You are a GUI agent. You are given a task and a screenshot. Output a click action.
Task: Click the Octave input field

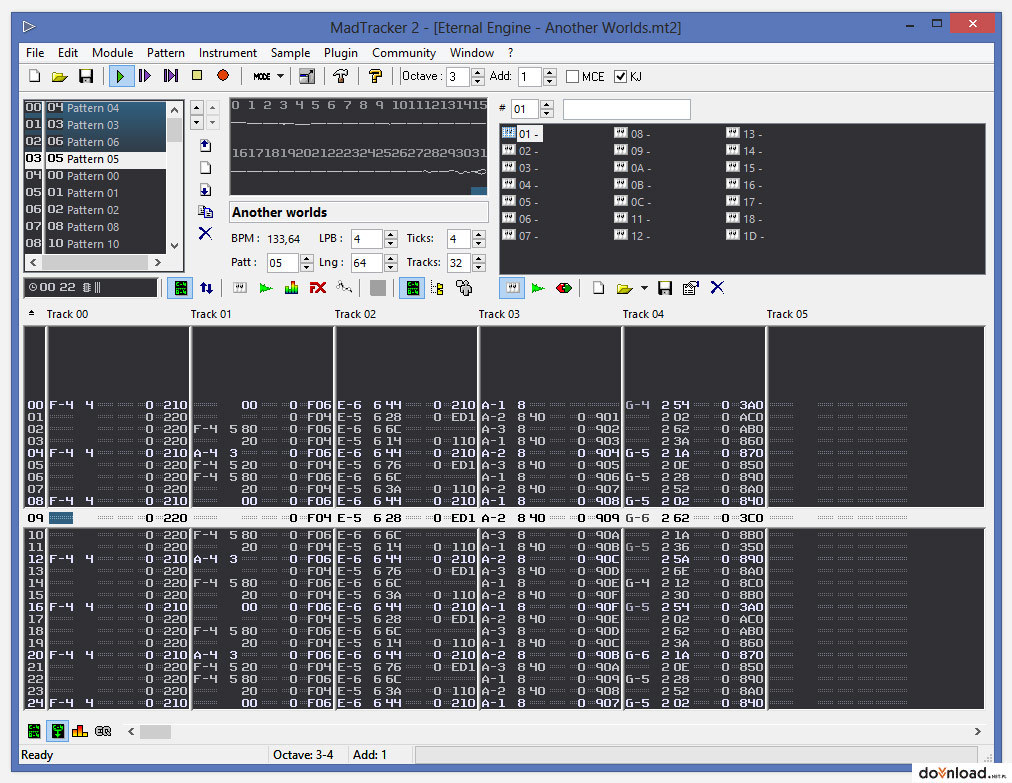click(458, 77)
